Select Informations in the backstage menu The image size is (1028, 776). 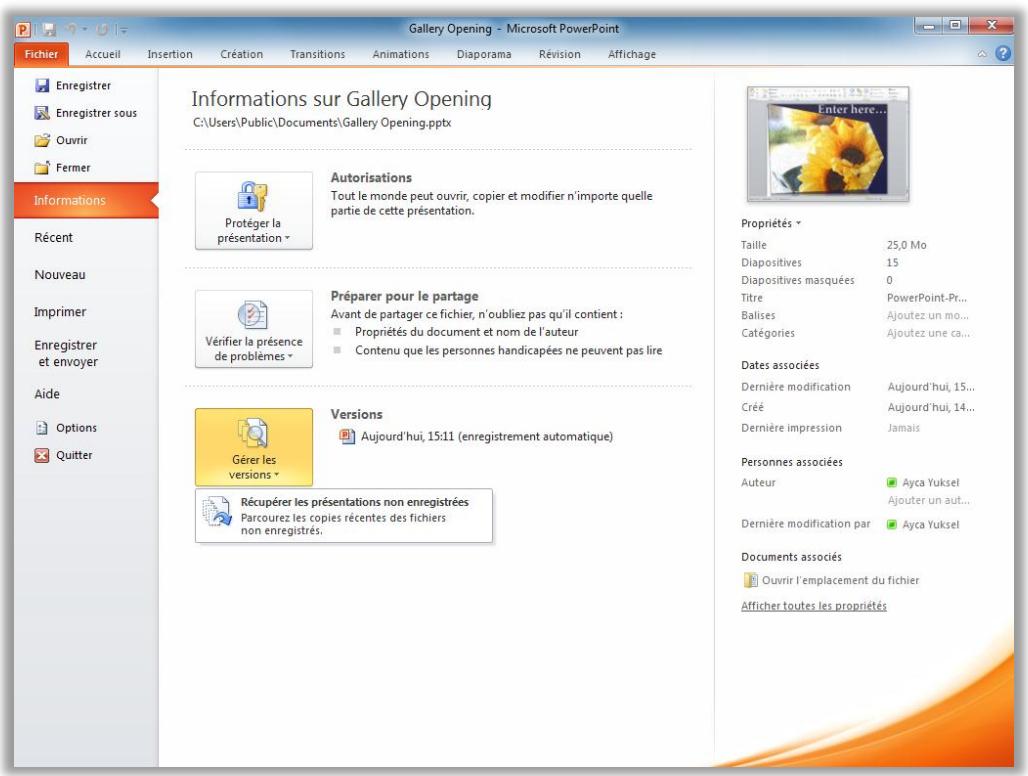pos(86,201)
